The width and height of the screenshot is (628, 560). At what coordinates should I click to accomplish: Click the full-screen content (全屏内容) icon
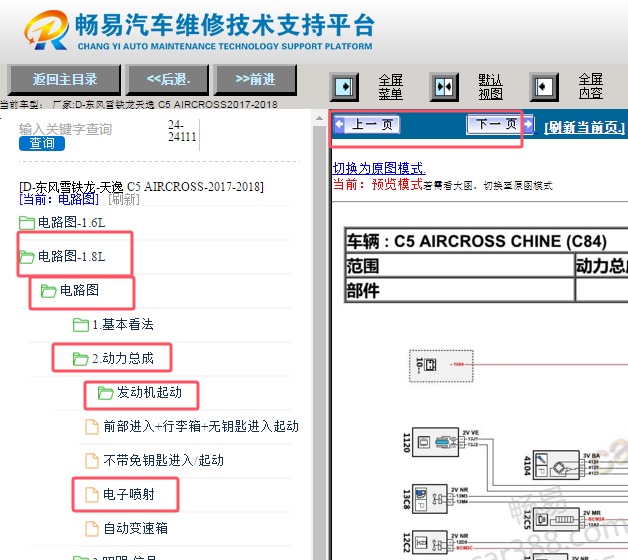pyautogui.click(x=544, y=87)
